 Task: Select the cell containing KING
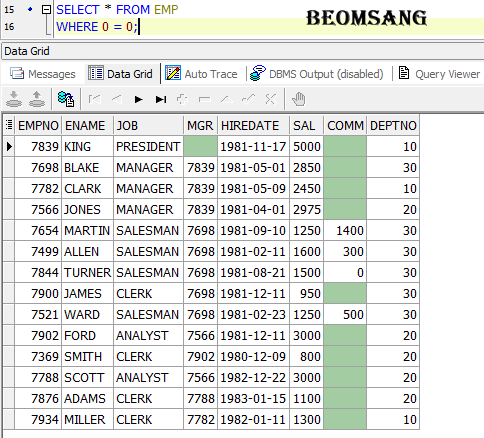coord(88,146)
